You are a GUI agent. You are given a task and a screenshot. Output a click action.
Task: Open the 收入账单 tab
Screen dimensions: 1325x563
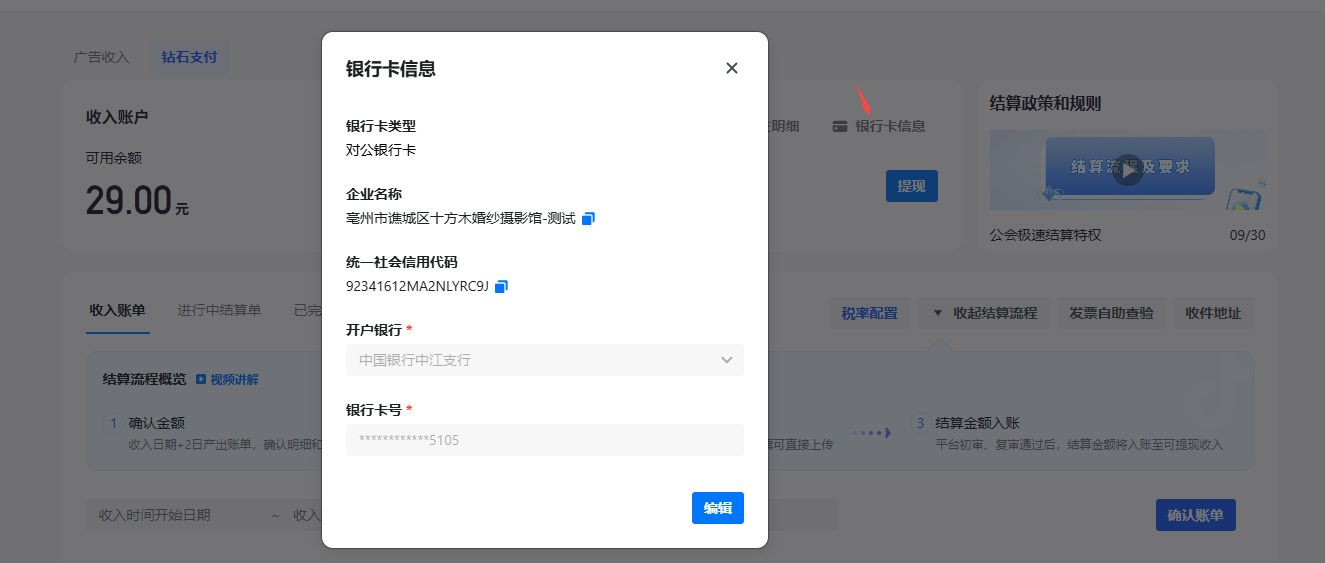(117, 310)
